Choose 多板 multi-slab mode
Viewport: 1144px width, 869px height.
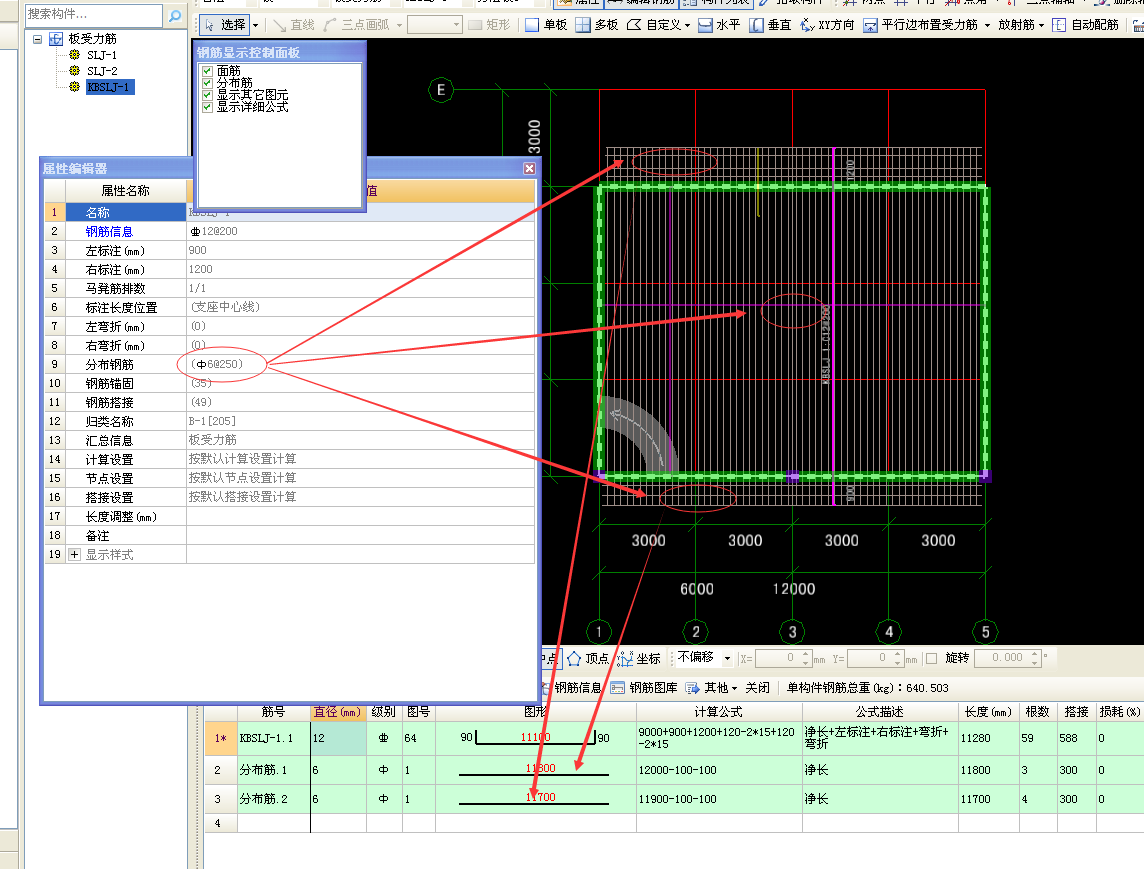coord(597,26)
